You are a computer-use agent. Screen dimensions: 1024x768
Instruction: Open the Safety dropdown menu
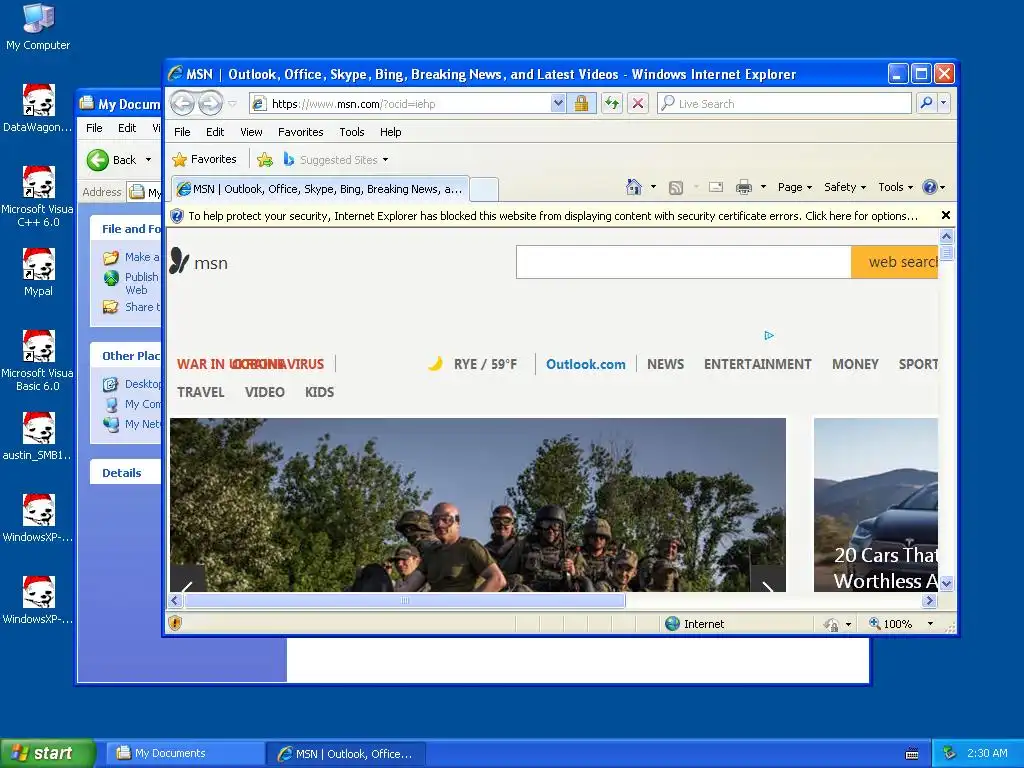pyautogui.click(x=845, y=187)
